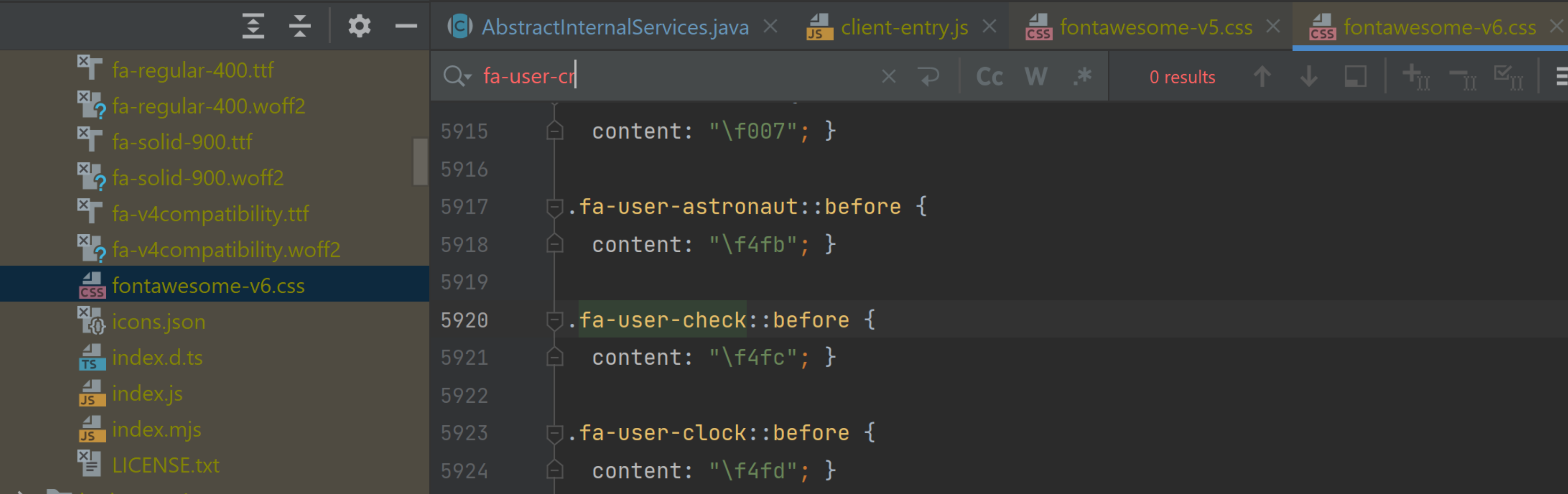This screenshot has height=494, width=1568.
Task: Toggle whole Words search option
Action: (1035, 77)
